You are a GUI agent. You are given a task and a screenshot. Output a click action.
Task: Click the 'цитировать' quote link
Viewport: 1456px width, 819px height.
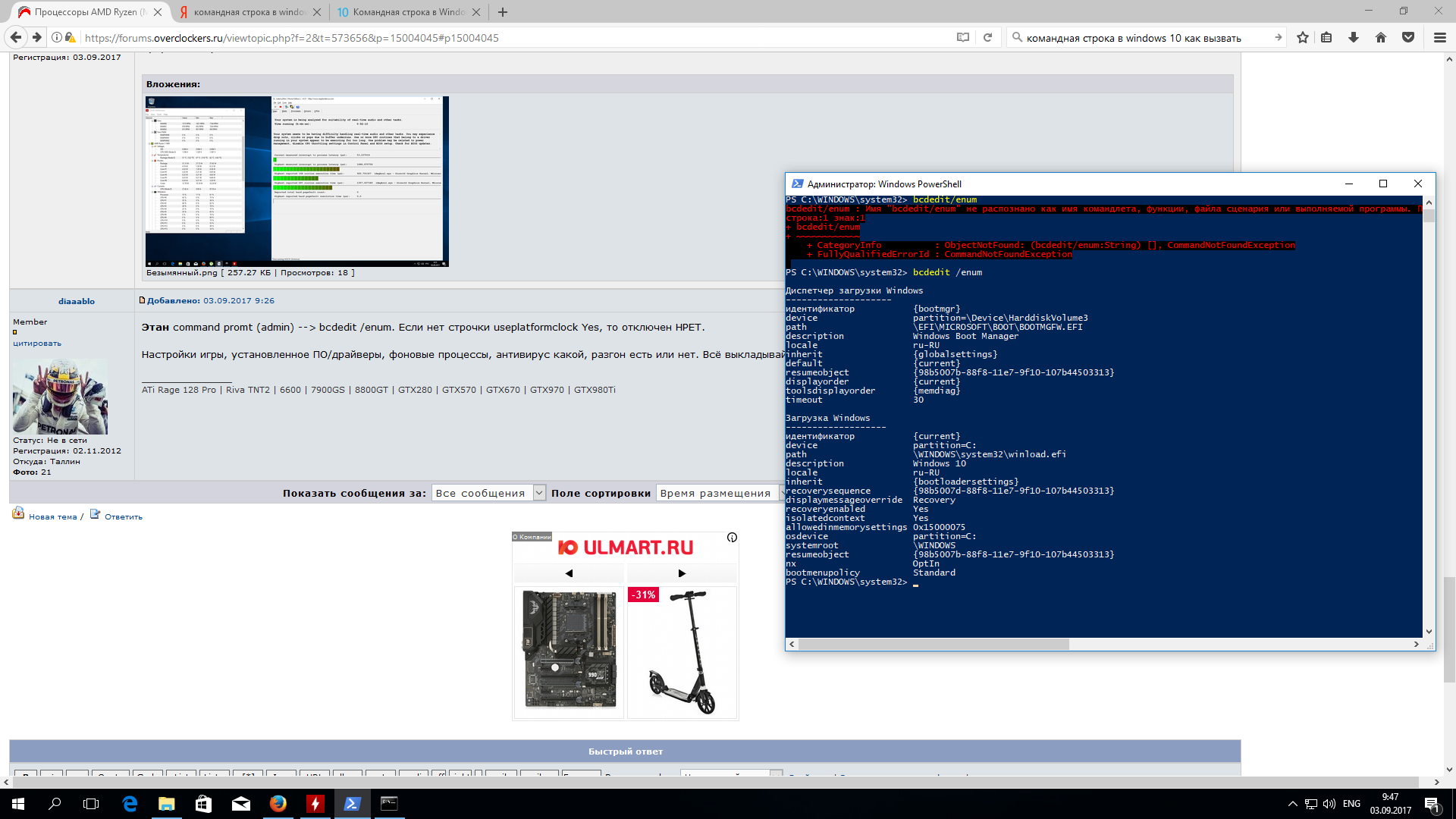pyautogui.click(x=37, y=344)
